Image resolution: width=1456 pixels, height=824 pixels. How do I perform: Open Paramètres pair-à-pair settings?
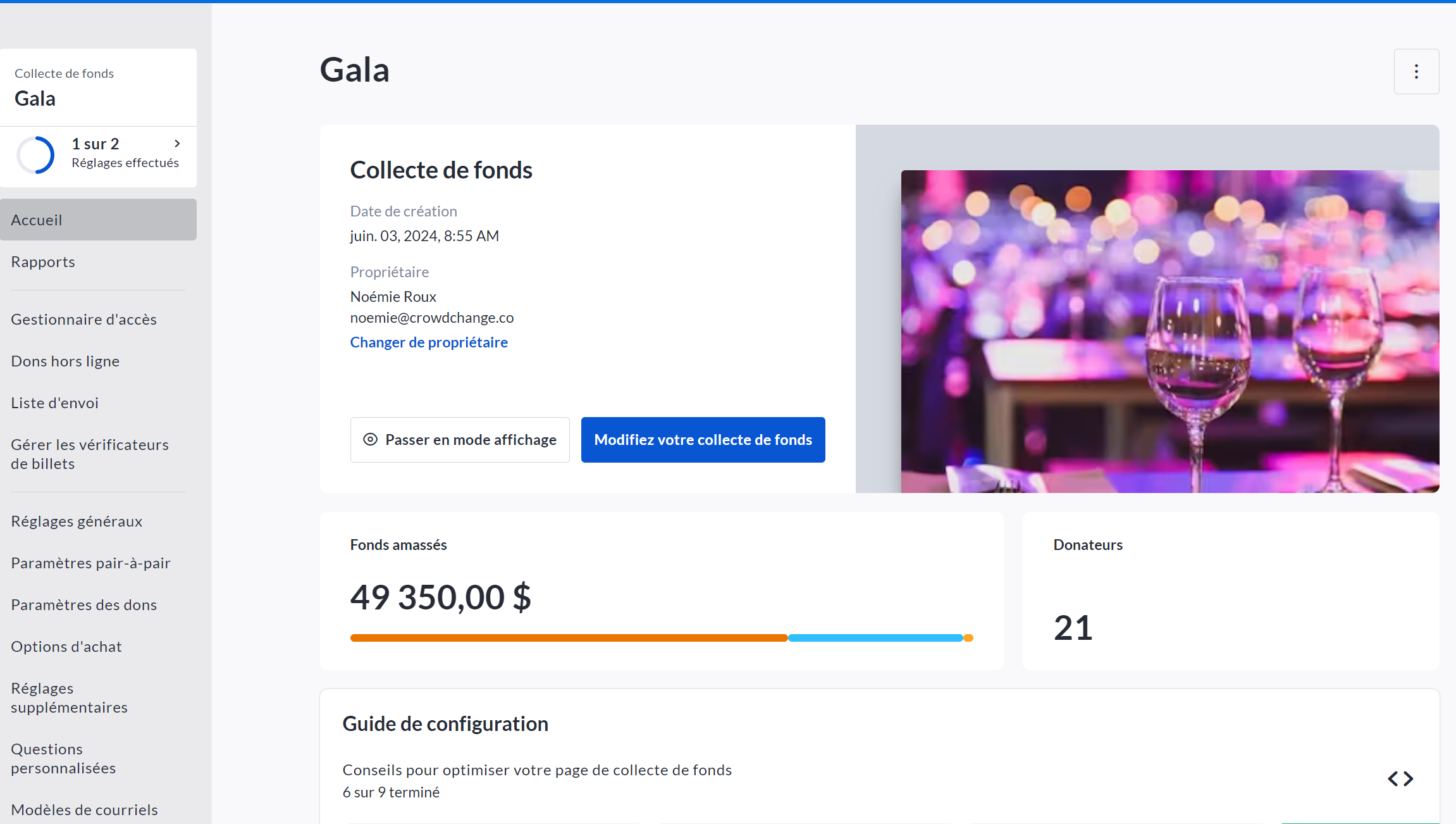pyautogui.click(x=90, y=563)
